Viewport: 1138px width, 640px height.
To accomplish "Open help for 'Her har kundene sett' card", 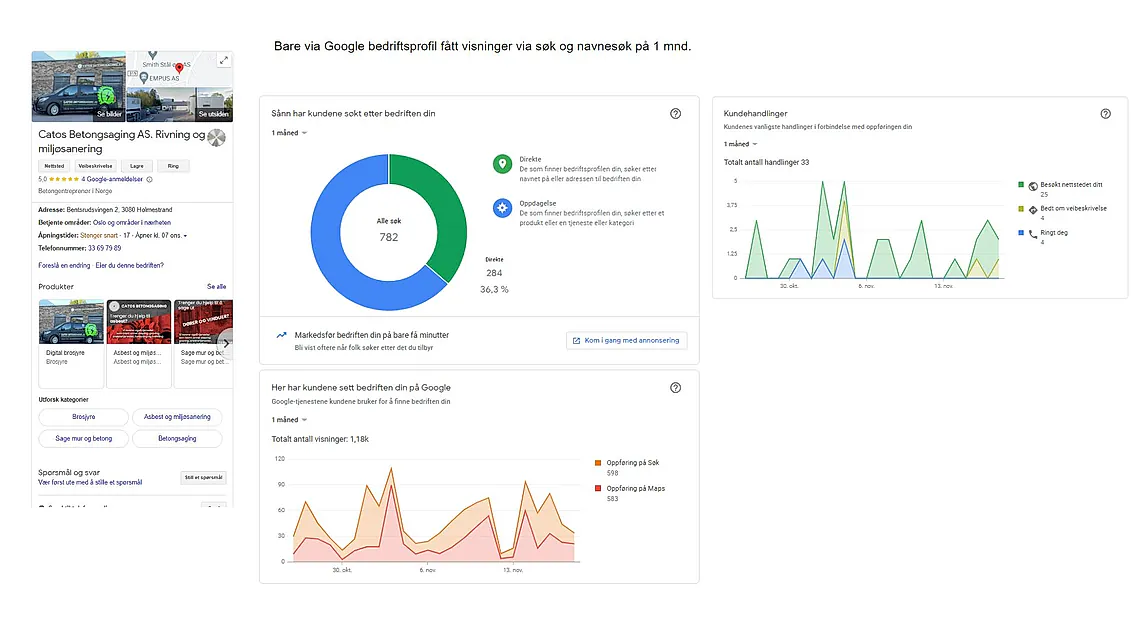I will (676, 387).
